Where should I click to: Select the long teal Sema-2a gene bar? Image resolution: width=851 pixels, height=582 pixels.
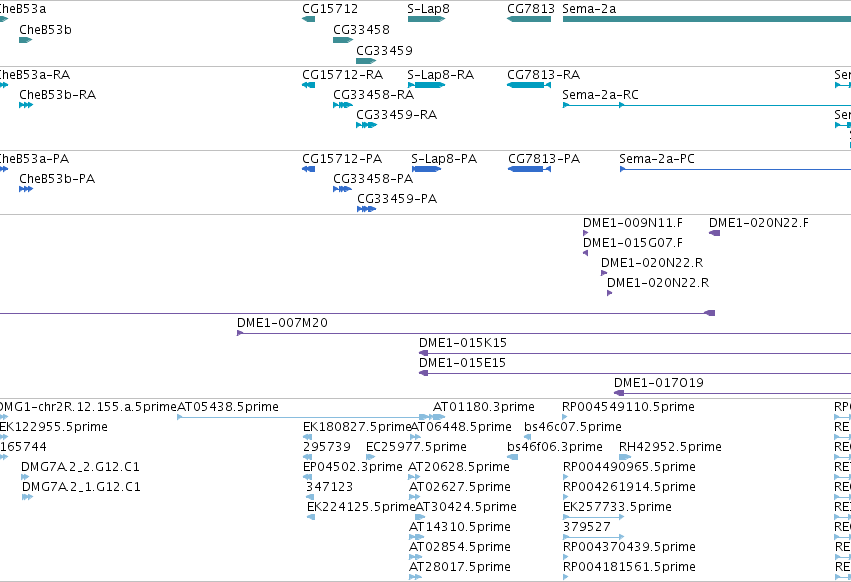(x=707, y=19)
